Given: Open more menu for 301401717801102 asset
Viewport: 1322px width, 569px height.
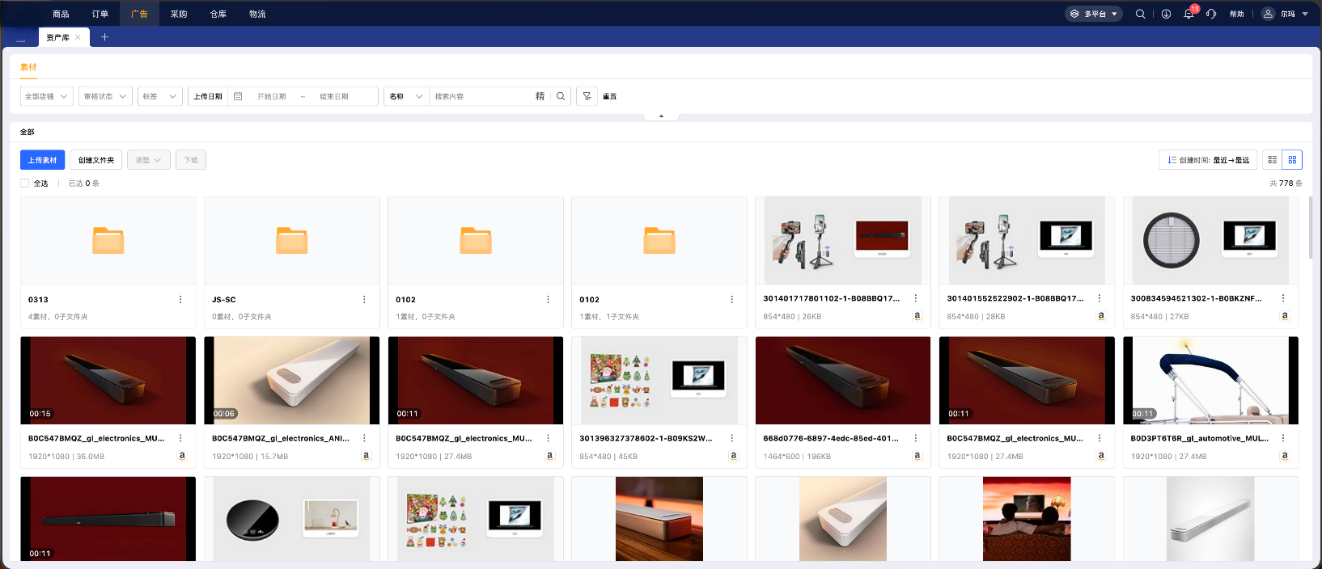Looking at the screenshot, I should coord(916,299).
